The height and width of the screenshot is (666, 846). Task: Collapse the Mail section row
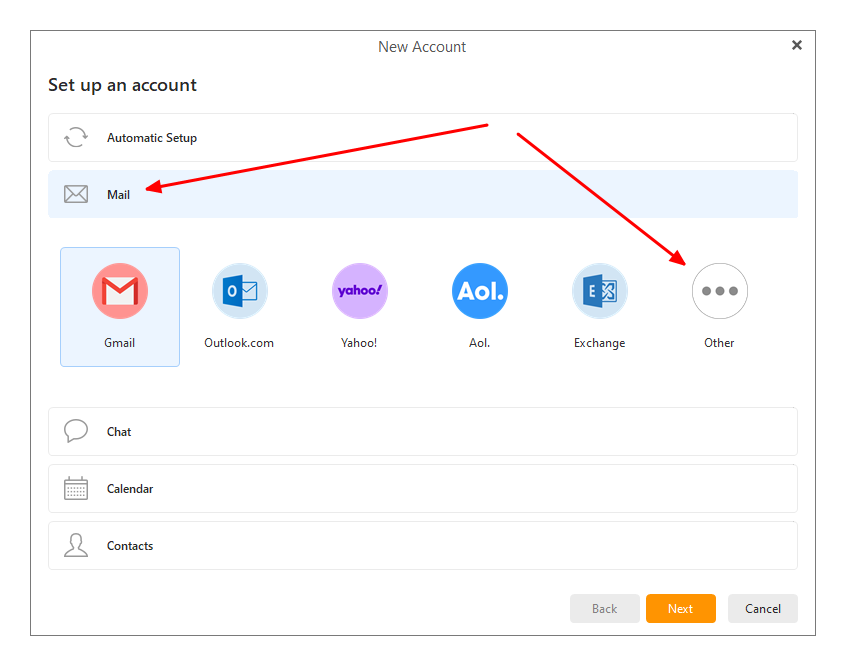tap(423, 194)
